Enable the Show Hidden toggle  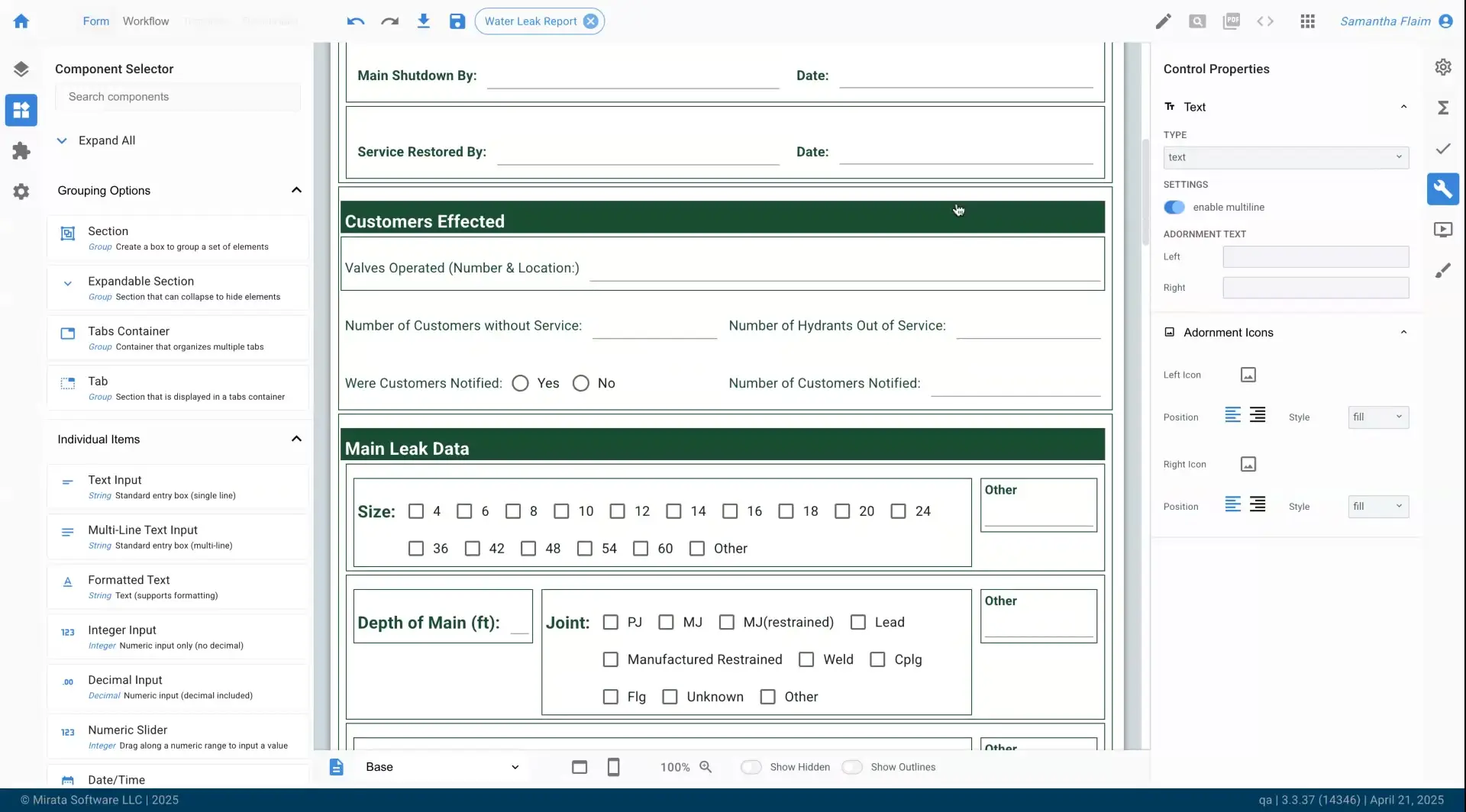(x=752, y=767)
